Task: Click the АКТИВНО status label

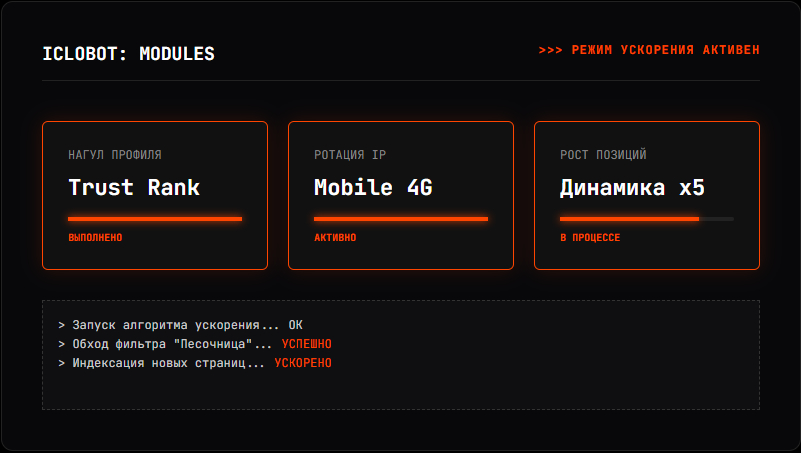Action: tap(335, 238)
